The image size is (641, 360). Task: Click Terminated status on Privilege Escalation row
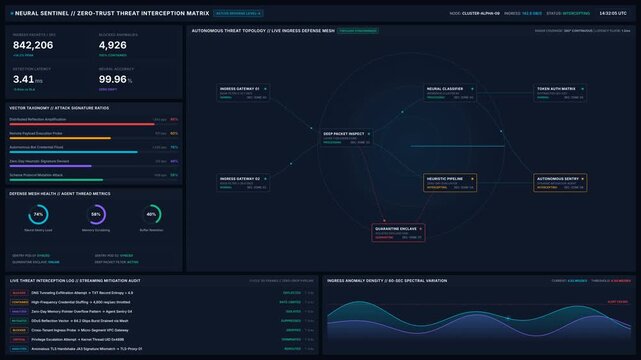[x=291, y=340]
